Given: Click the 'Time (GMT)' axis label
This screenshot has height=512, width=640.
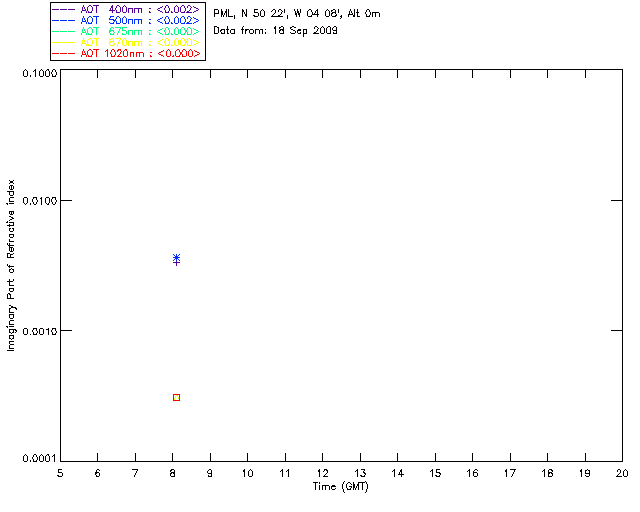Looking at the screenshot, I should [x=341, y=487].
